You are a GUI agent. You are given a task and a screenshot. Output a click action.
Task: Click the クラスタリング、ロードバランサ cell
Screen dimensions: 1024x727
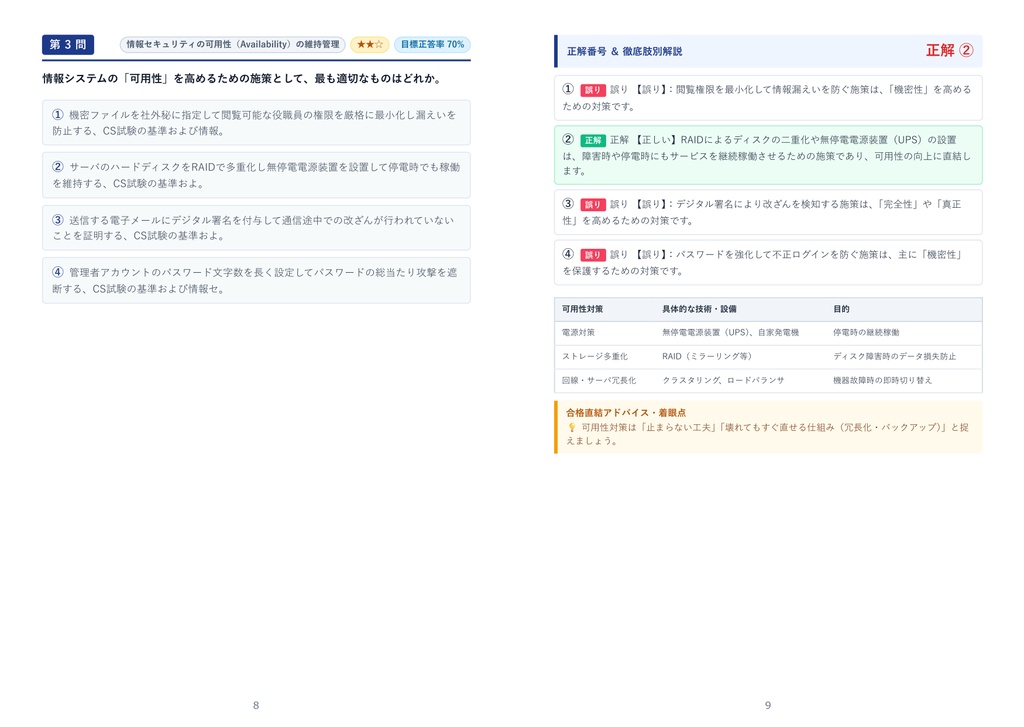(x=723, y=380)
